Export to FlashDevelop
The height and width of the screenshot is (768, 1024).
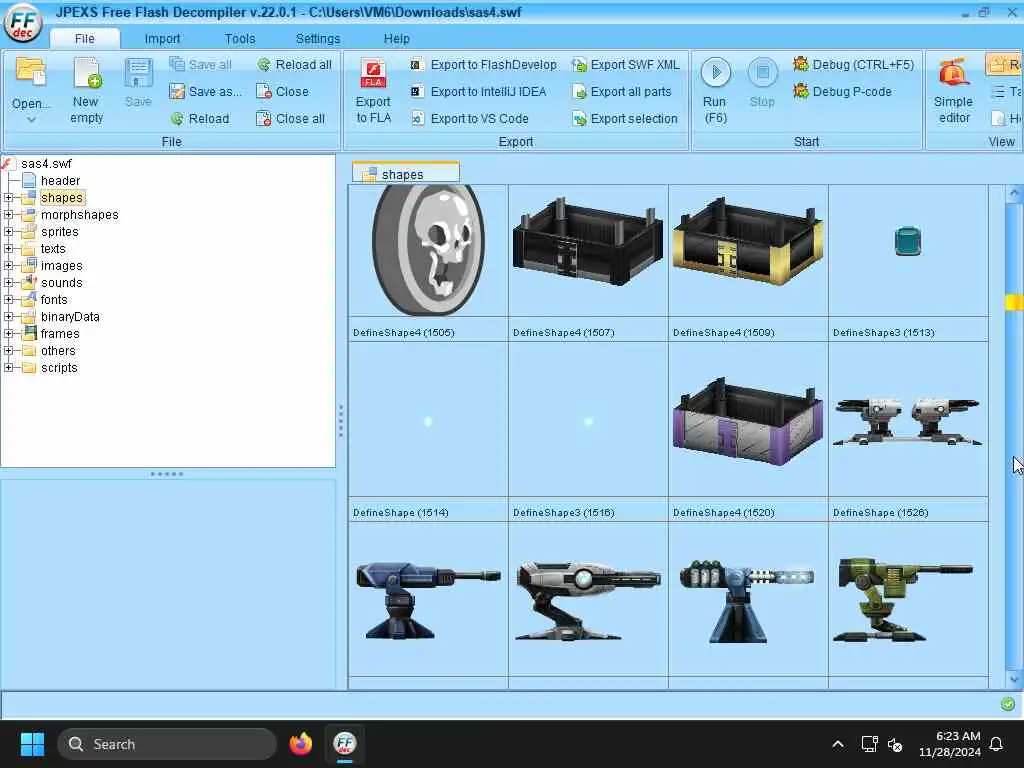tap(483, 64)
